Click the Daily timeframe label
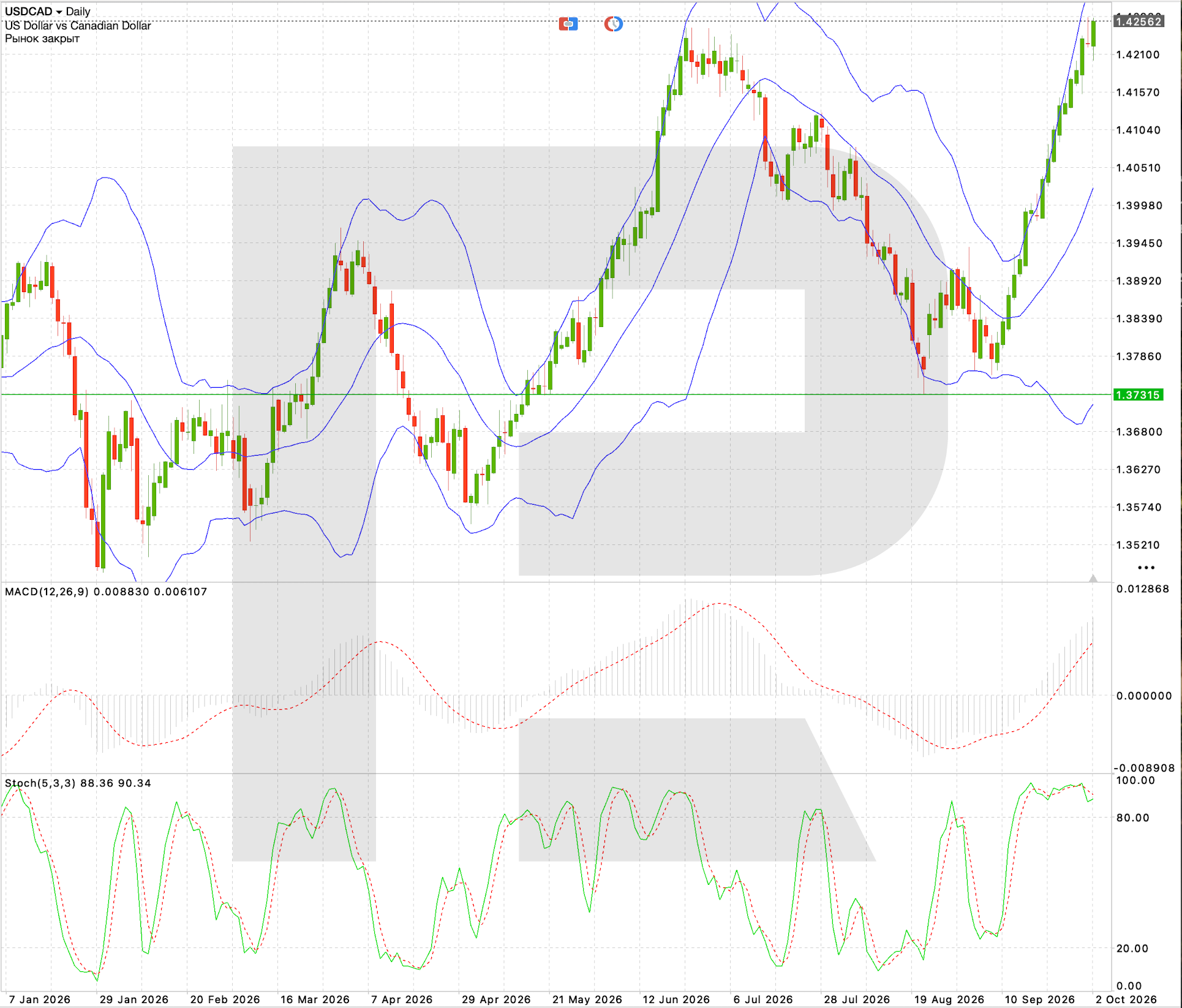 [78, 11]
